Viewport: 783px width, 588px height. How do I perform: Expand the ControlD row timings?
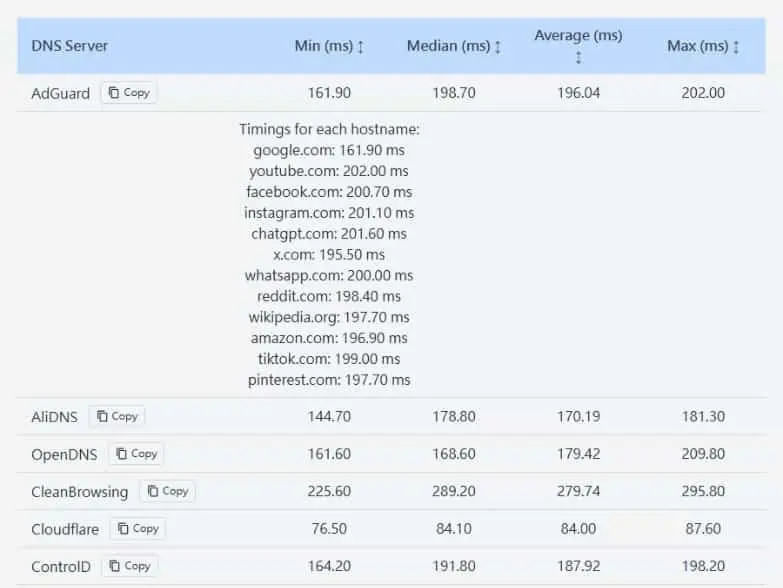391,566
